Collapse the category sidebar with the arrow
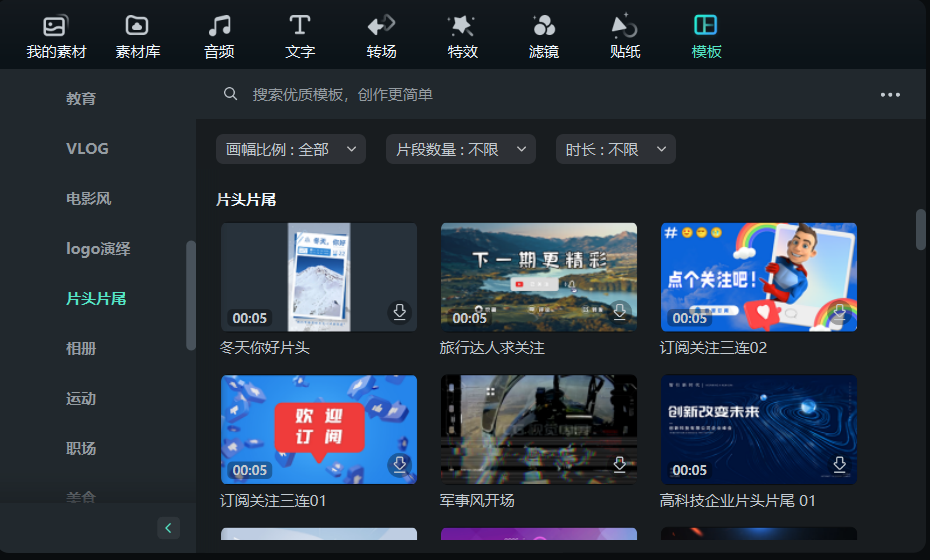The height and width of the screenshot is (560, 930). (x=168, y=528)
